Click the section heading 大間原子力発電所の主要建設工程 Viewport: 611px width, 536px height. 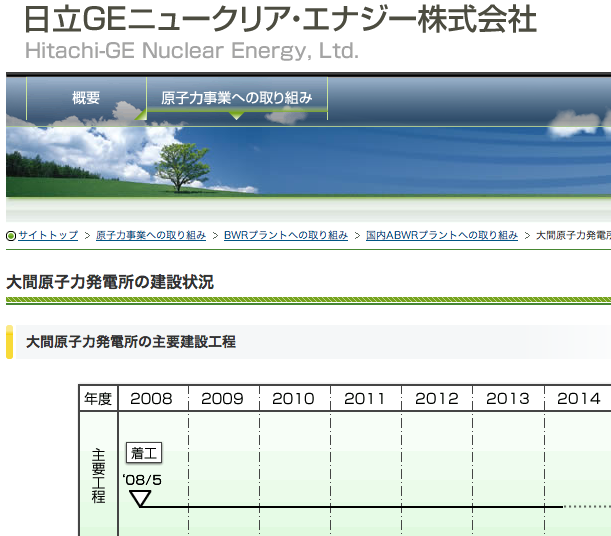tap(131, 342)
